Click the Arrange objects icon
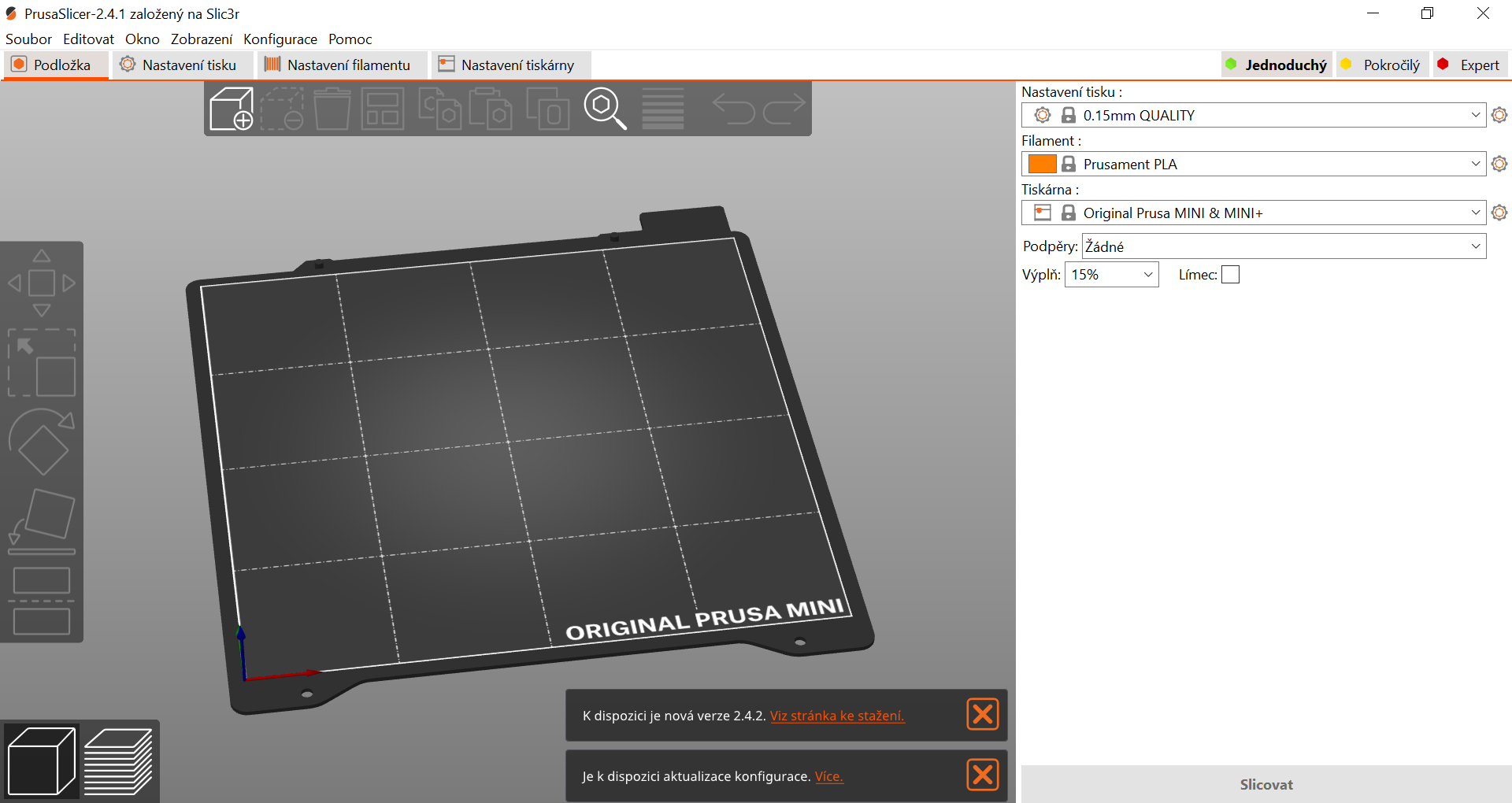 383,109
